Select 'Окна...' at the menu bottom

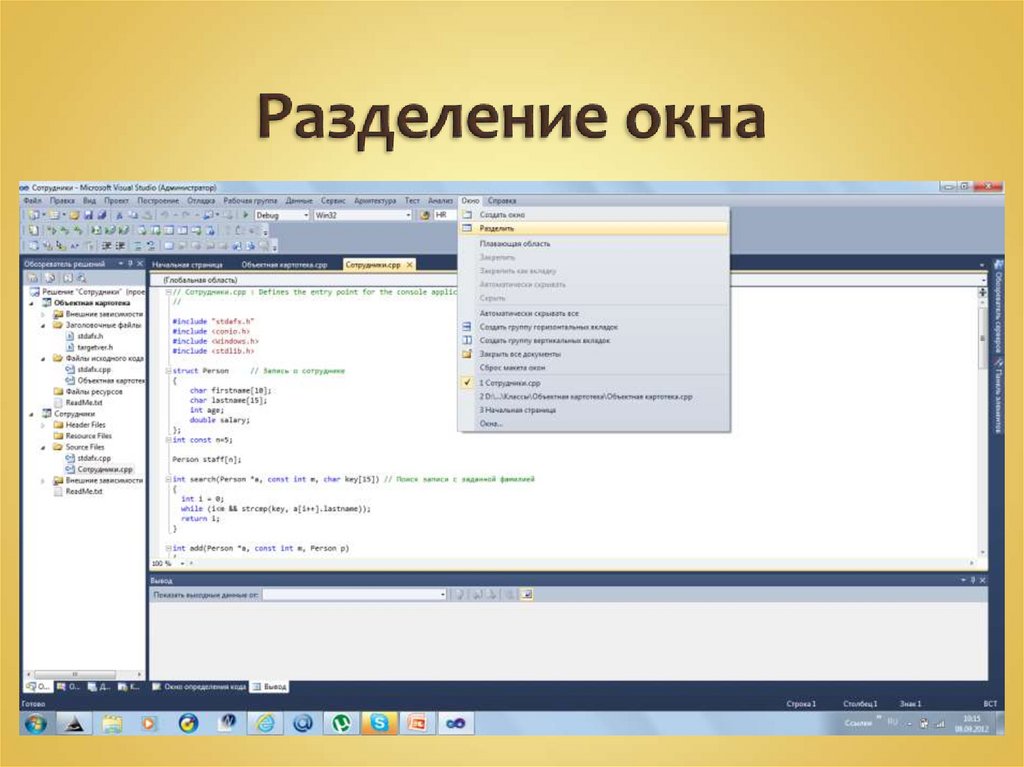594,424
